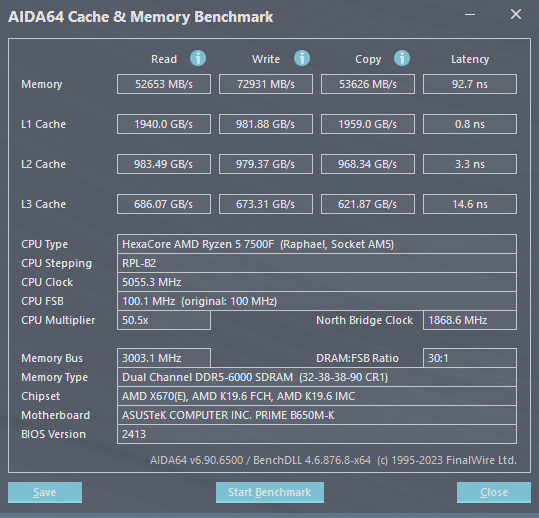Screen dimensions: 539x518
Task: Click the CPU Type field showing Ryzen 5 7500F
Action: [x=317, y=244]
